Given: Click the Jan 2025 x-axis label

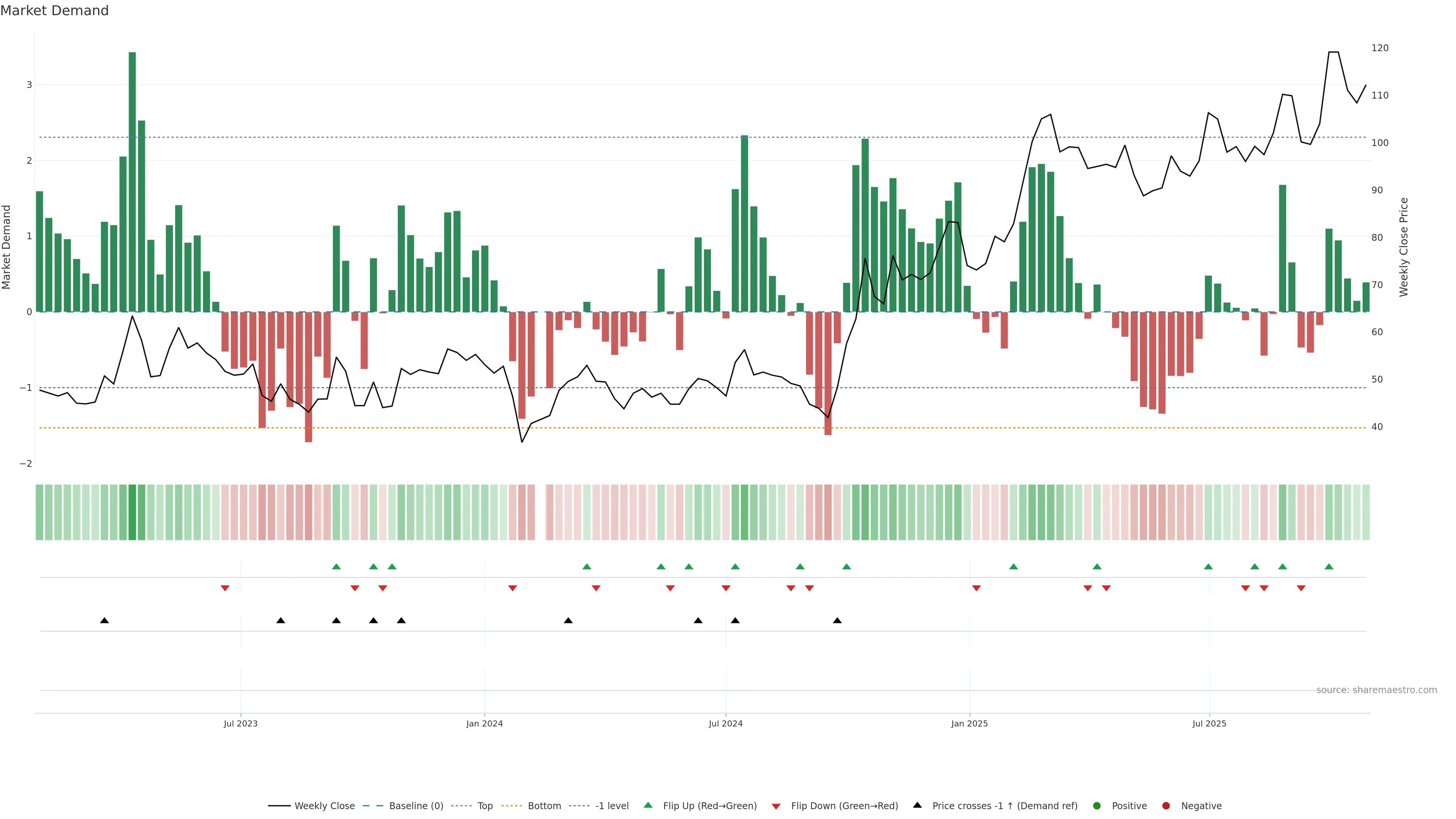Looking at the screenshot, I should tap(970, 723).
